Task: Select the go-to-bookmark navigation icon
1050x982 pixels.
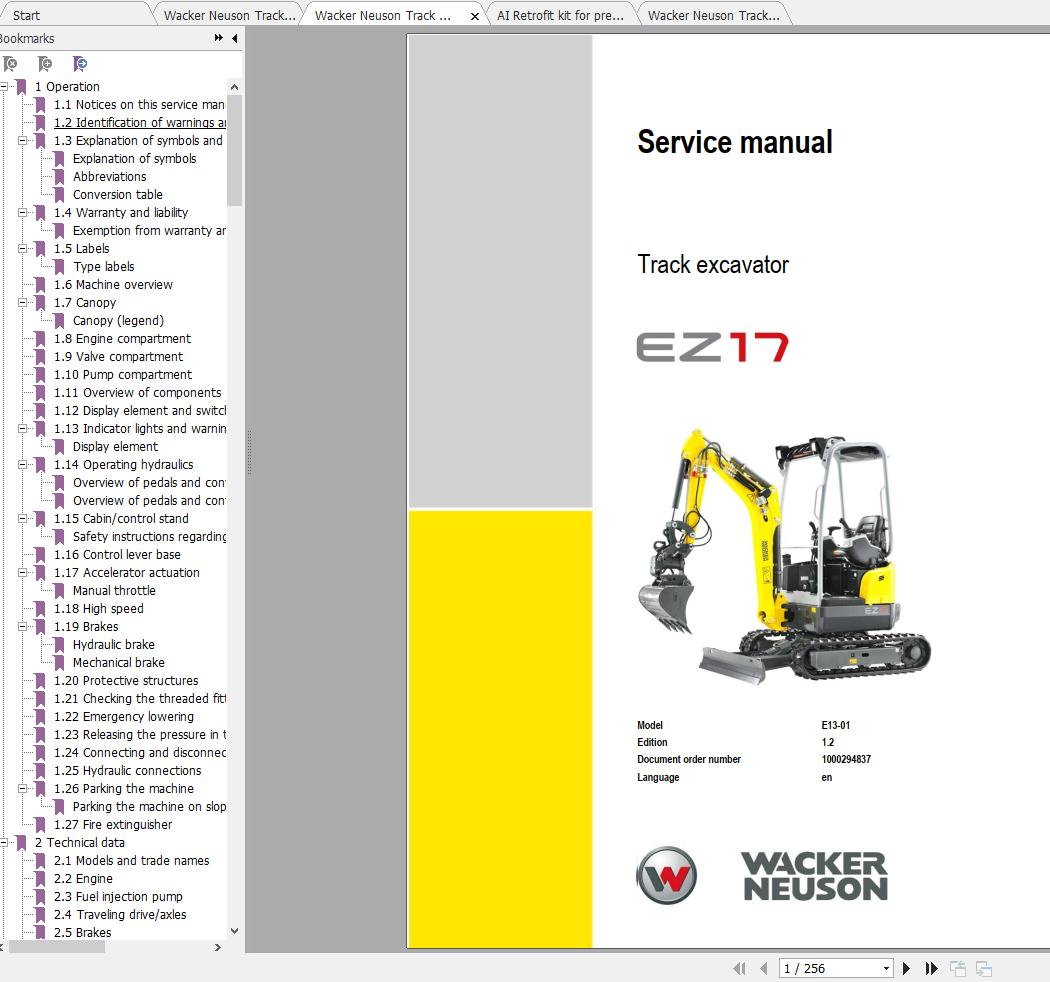Action: [80, 63]
